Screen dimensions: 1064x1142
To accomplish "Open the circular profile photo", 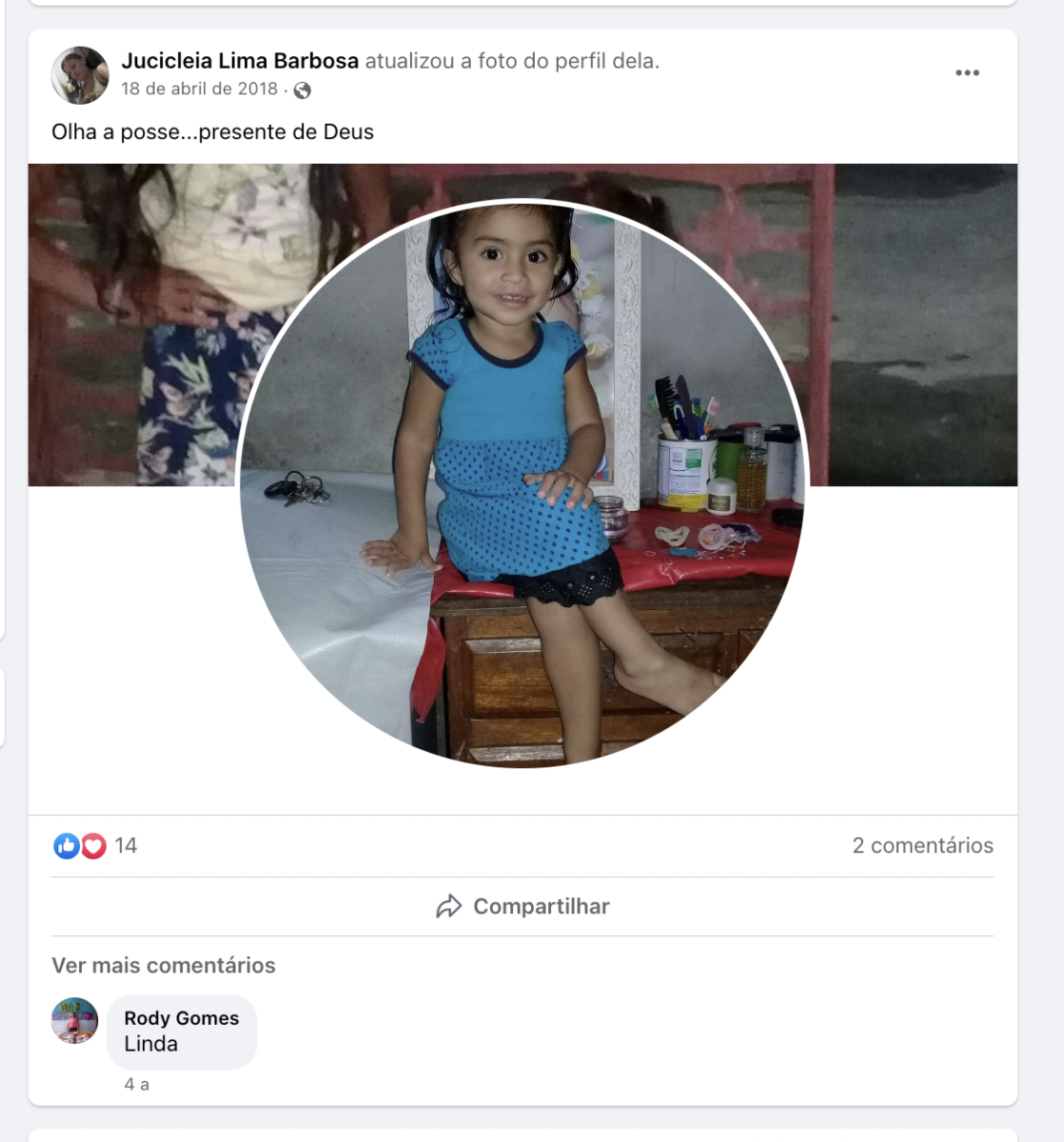I will click(x=522, y=483).
